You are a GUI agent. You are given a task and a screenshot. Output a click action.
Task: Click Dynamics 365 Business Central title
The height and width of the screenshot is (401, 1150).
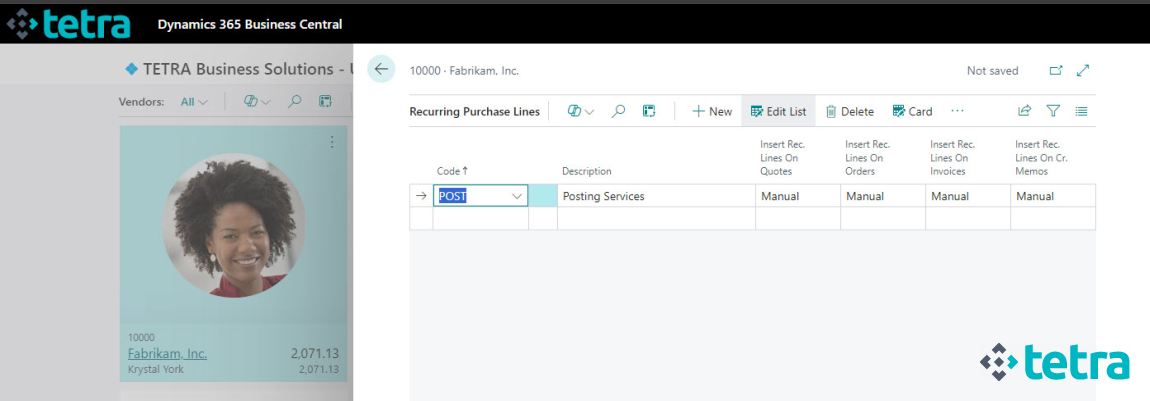(x=249, y=24)
